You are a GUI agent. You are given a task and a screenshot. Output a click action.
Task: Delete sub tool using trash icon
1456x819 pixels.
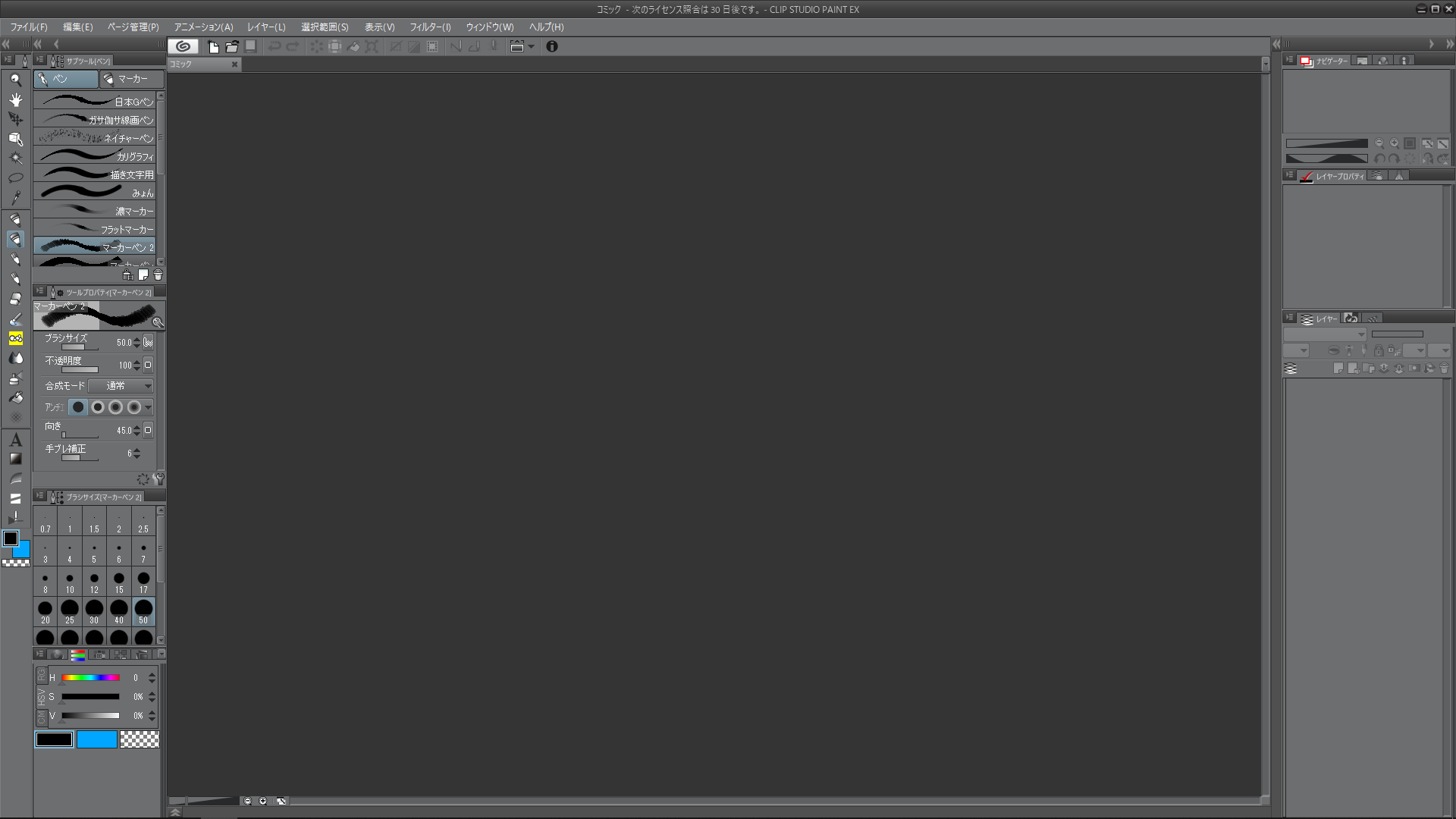coord(158,275)
